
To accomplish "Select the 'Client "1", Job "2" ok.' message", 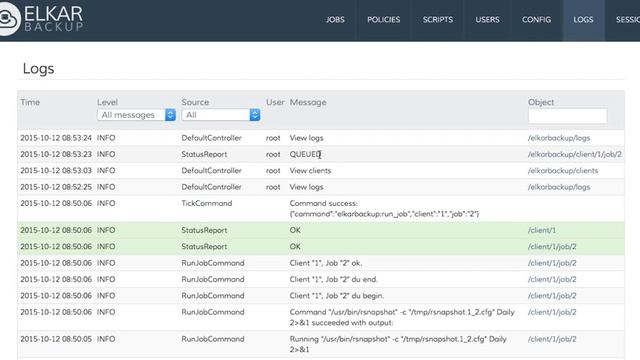I will (x=326, y=263).
